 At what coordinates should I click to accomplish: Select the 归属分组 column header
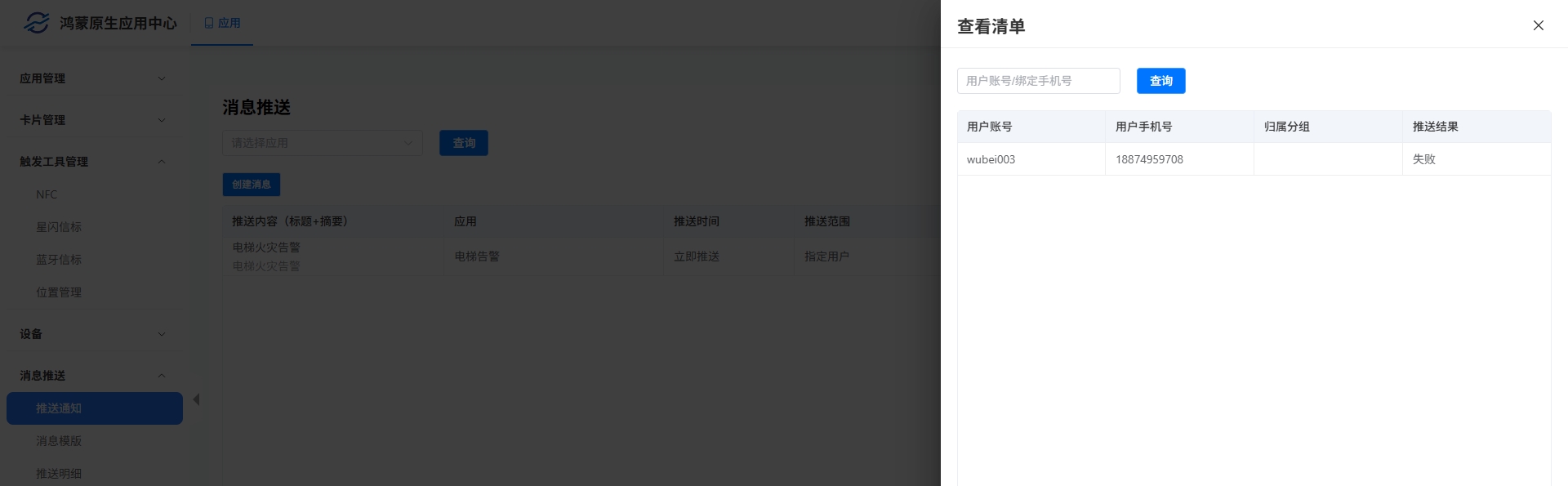point(1328,127)
